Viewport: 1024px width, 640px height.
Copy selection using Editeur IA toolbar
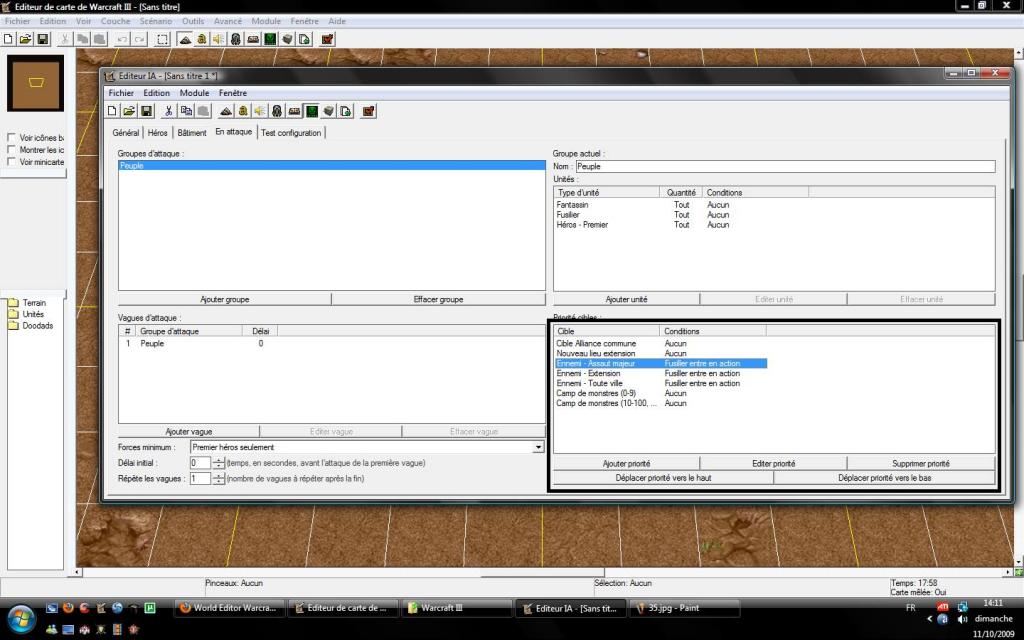[x=186, y=111]
